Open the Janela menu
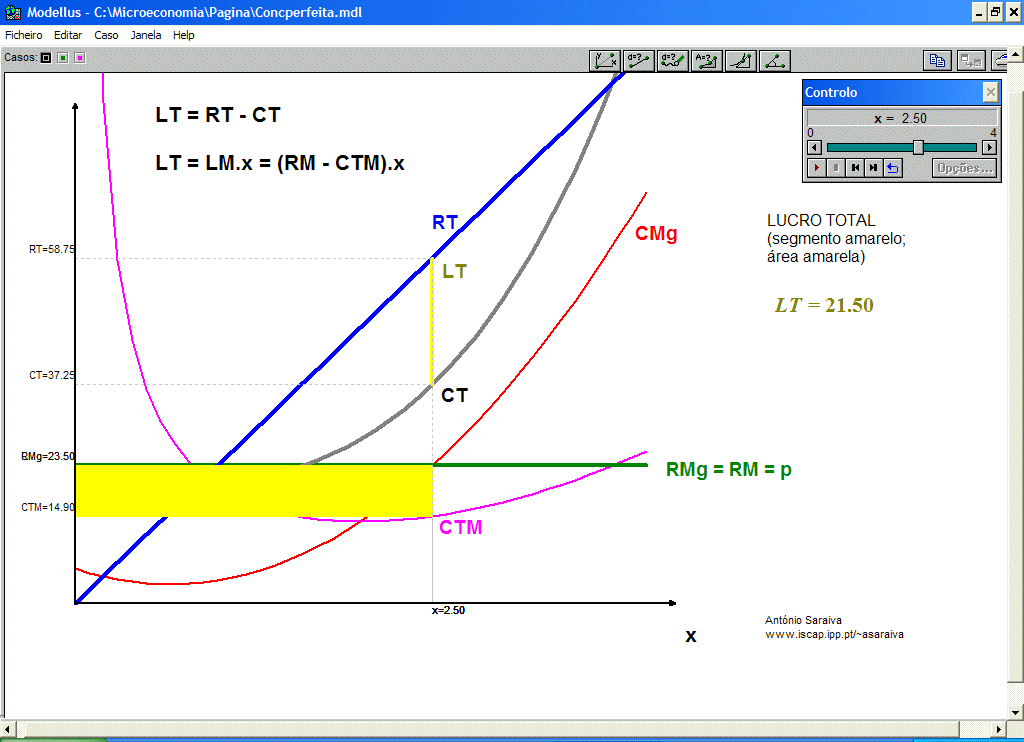 [x=145, y=35]
